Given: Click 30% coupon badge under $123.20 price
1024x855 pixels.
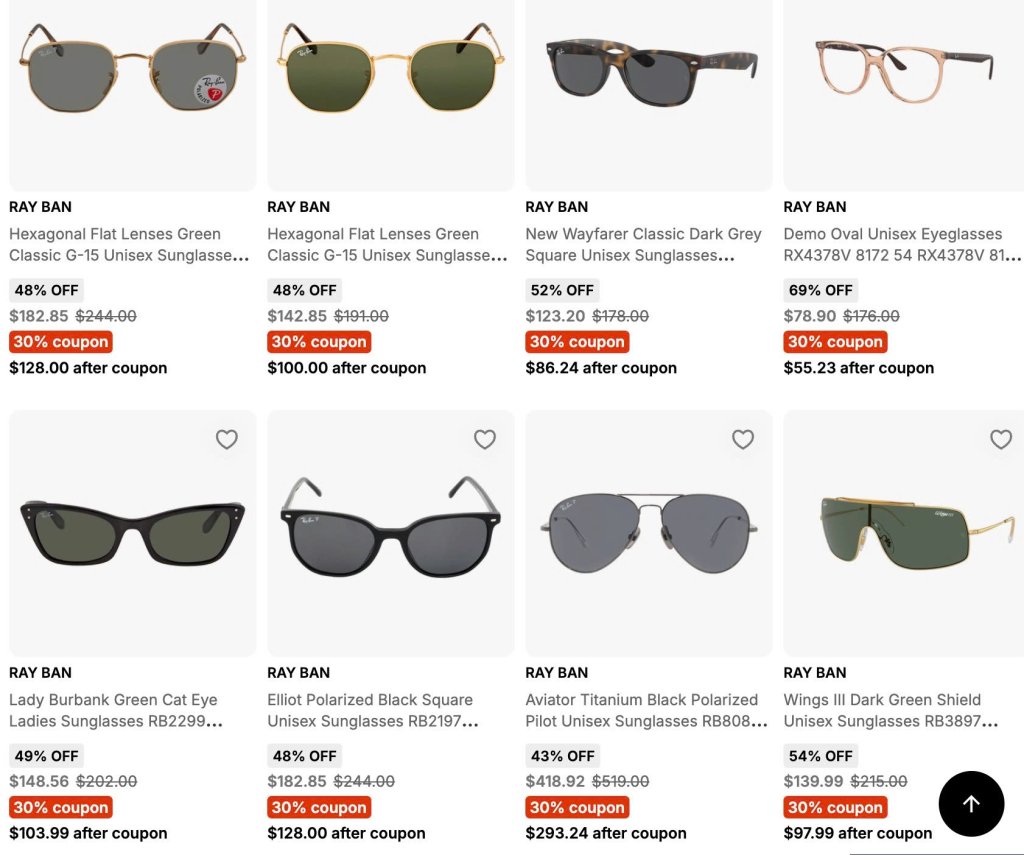Looking at the screenshot, I should (577, 342).
